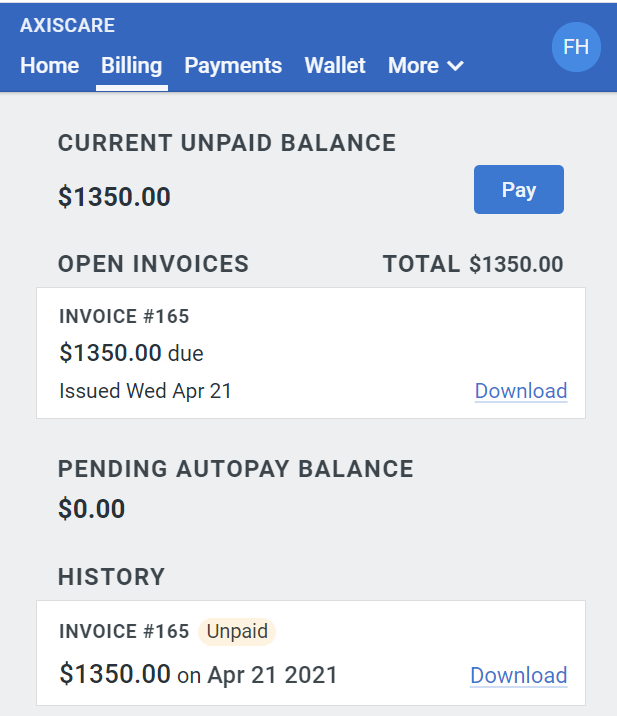Select the Invoice #165 card under Open Invoices
This screenshot has height=716, width=617.
click(311, 353)
